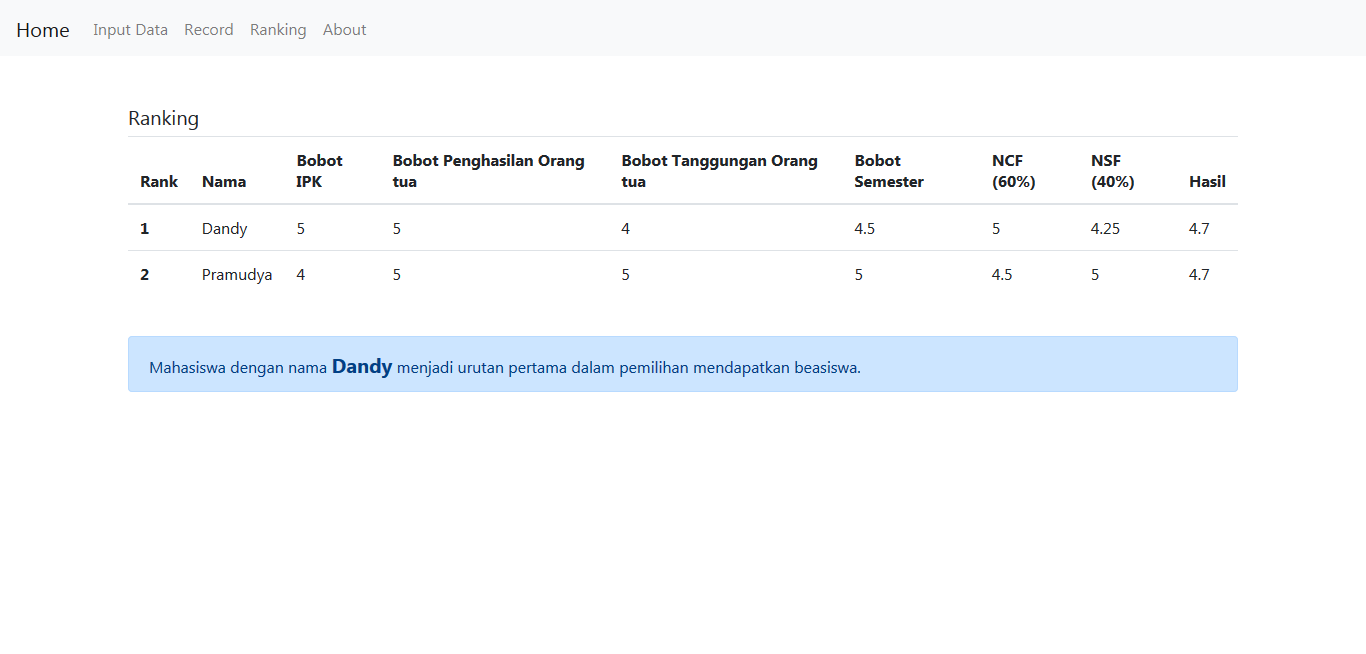
Task: Open the About page link
Action: click(x=344, y=30)
